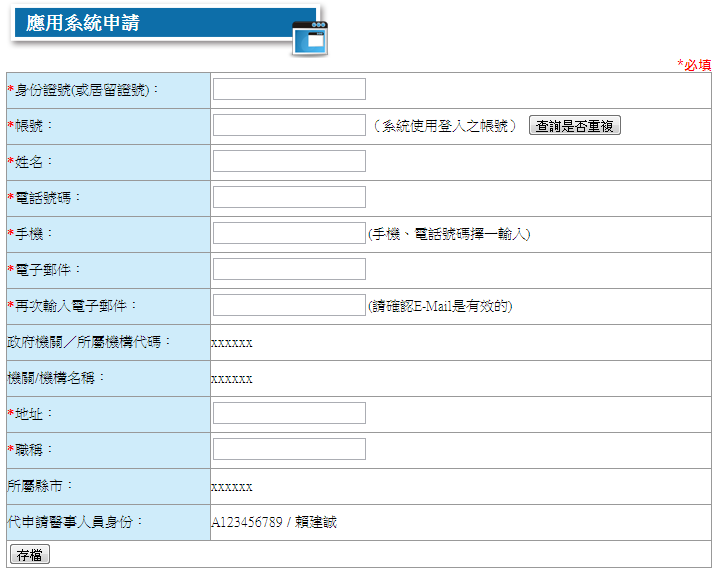Focus the 身份證號(或居留證號) input field
The height and width of the screenshot is (573, 721).
pos(289,89)
